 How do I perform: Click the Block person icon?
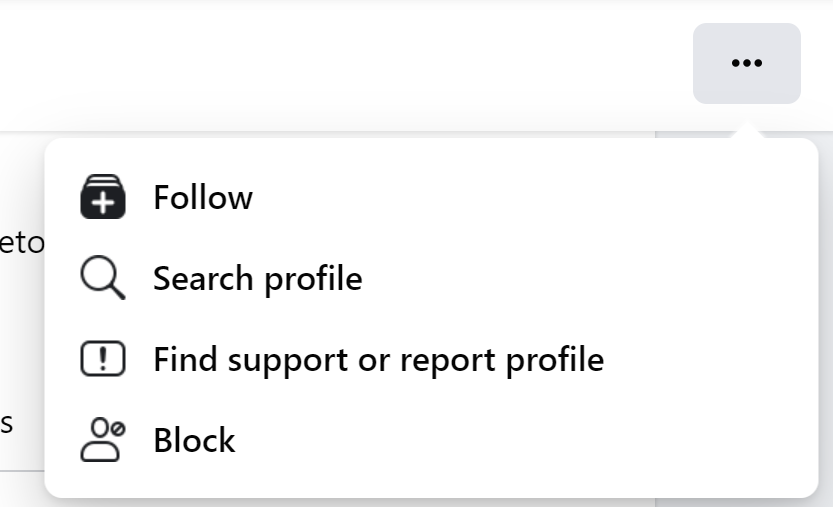[103, 440]
